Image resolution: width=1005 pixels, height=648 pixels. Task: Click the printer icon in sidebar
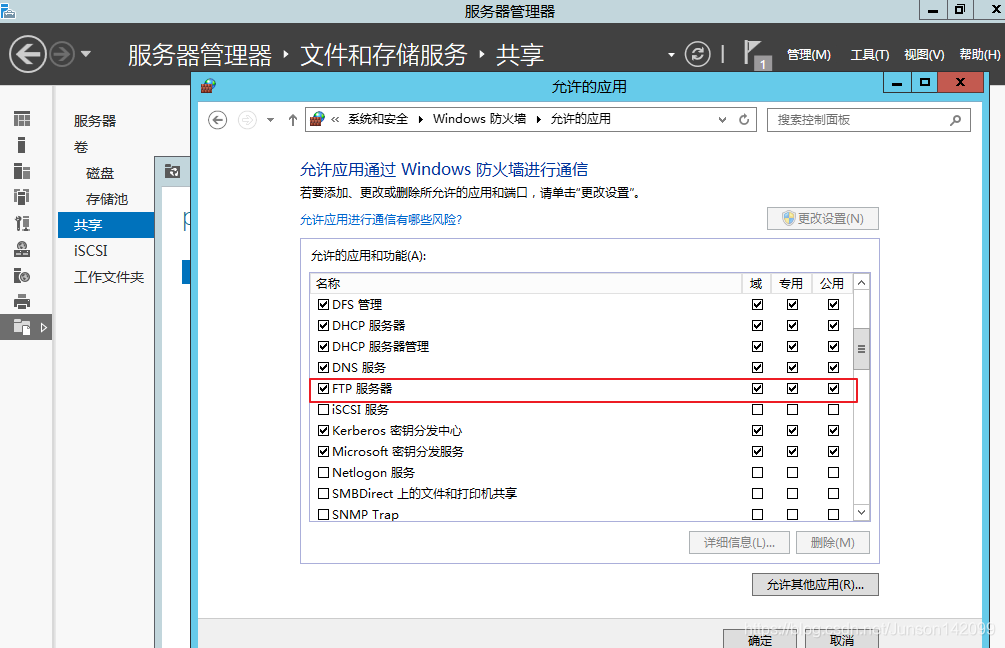[x=22, y=301]
